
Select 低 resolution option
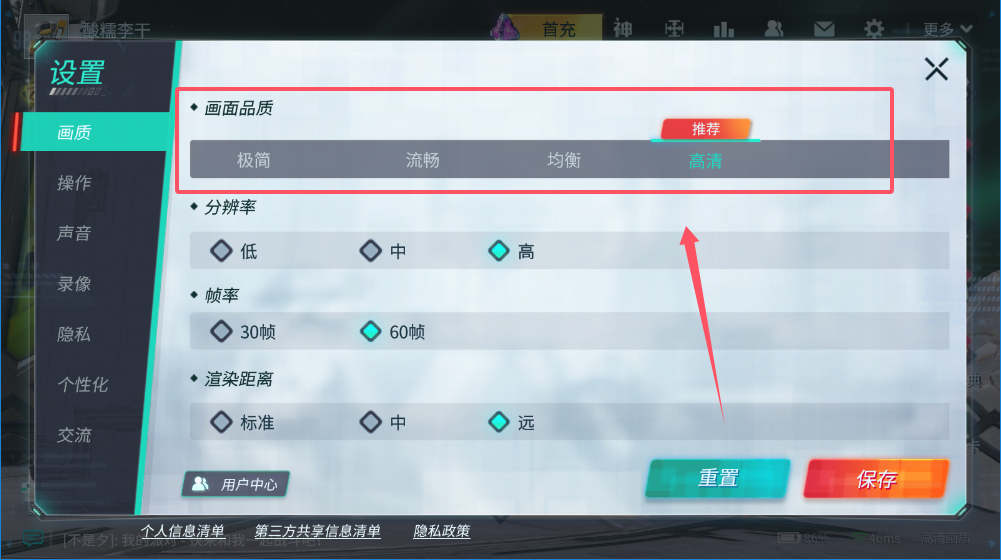pos(234,251)
